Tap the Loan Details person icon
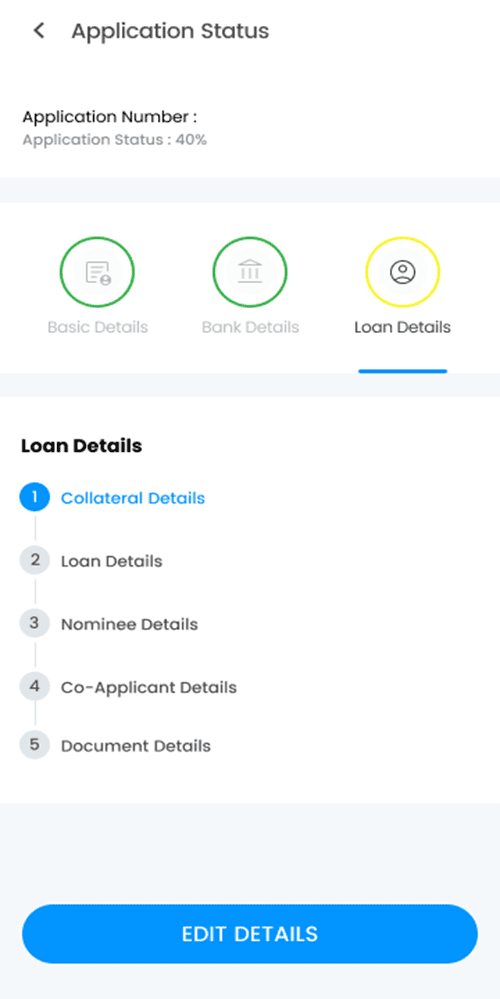 point(403,273)
